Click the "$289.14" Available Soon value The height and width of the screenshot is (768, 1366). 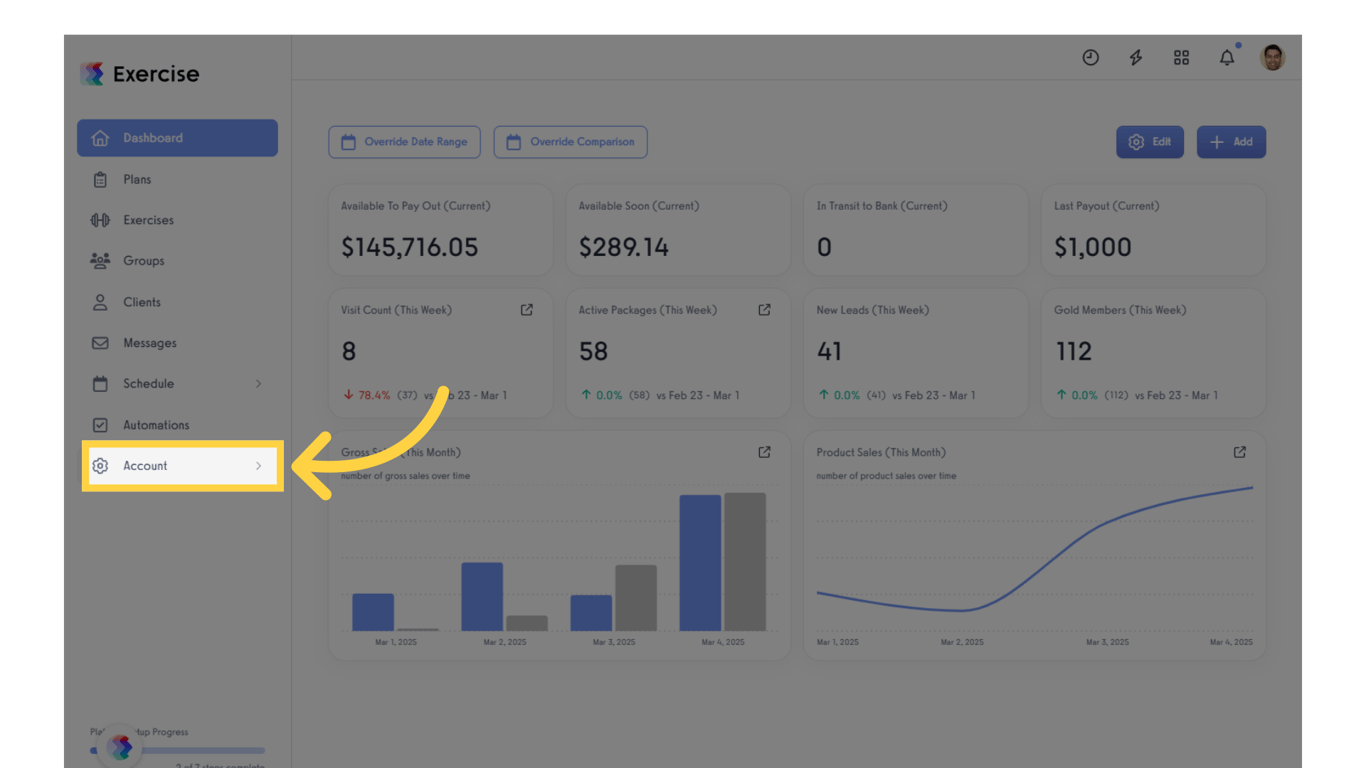pos(624,247)
